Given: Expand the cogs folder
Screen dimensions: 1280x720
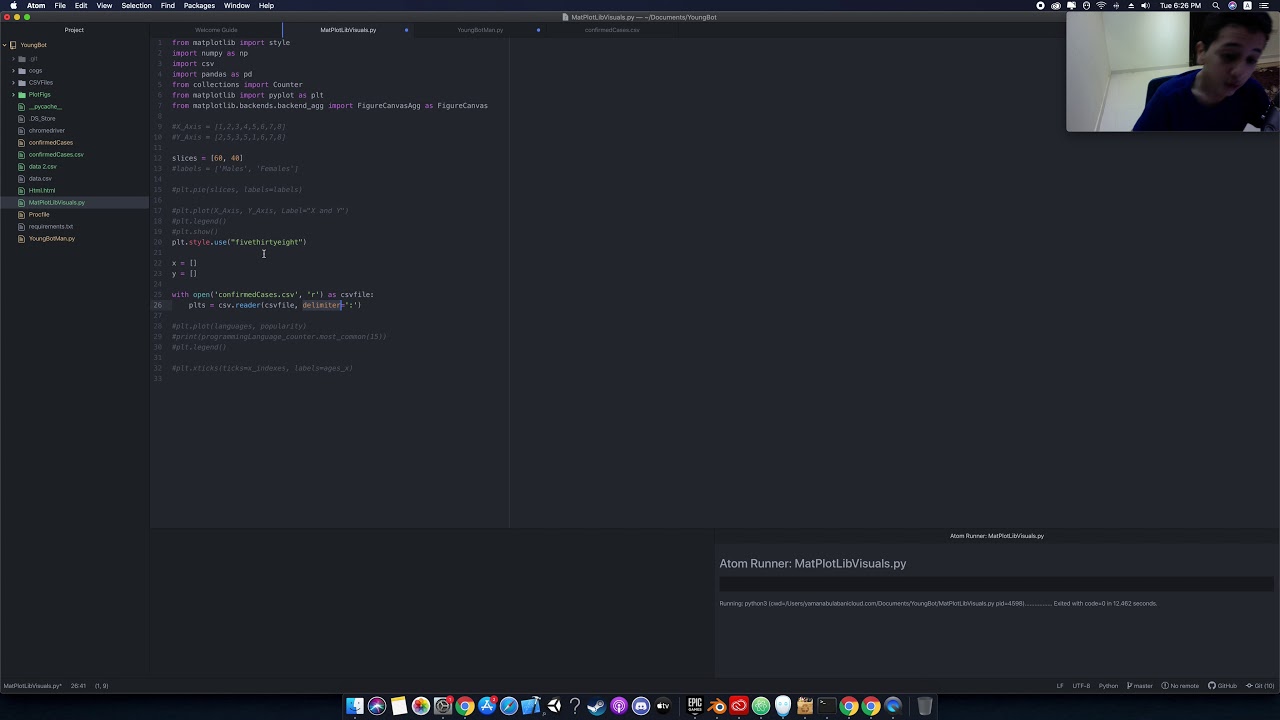Looking at the screenshot, I should point(35,70).
